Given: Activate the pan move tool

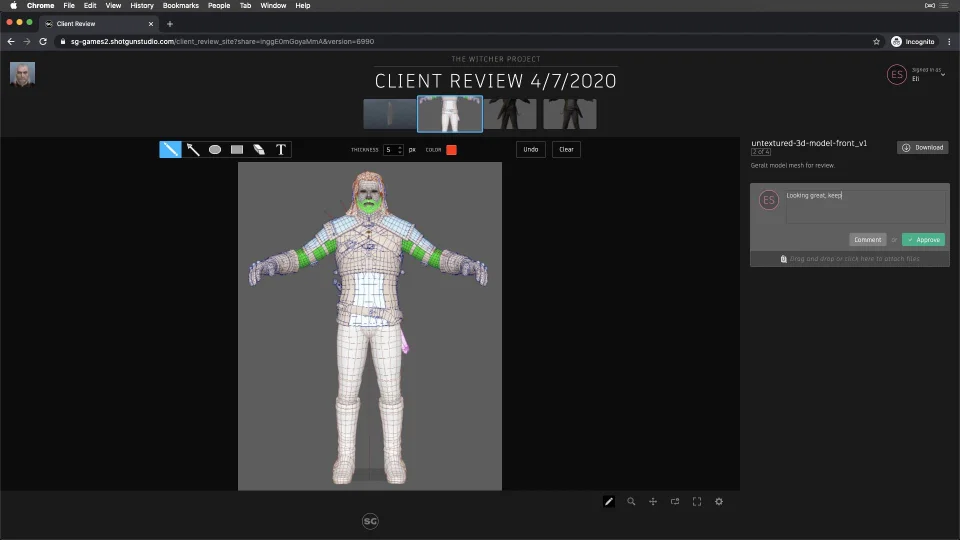Looking at the screenshot, I should point(653,501).
